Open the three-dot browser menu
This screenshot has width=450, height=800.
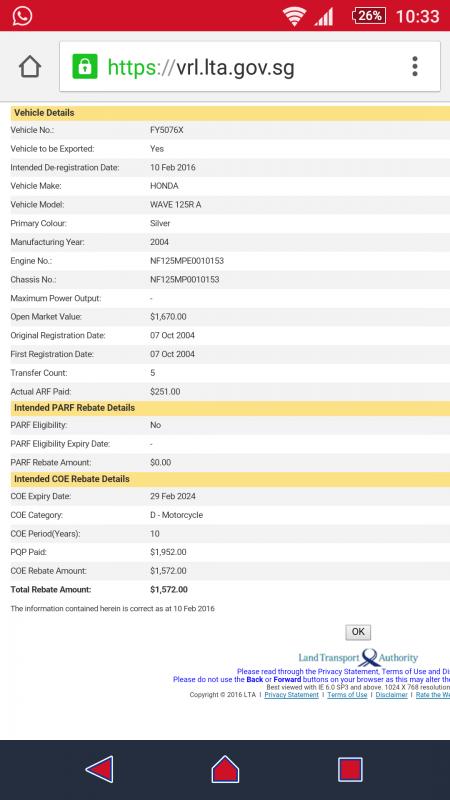coord(415,67)
